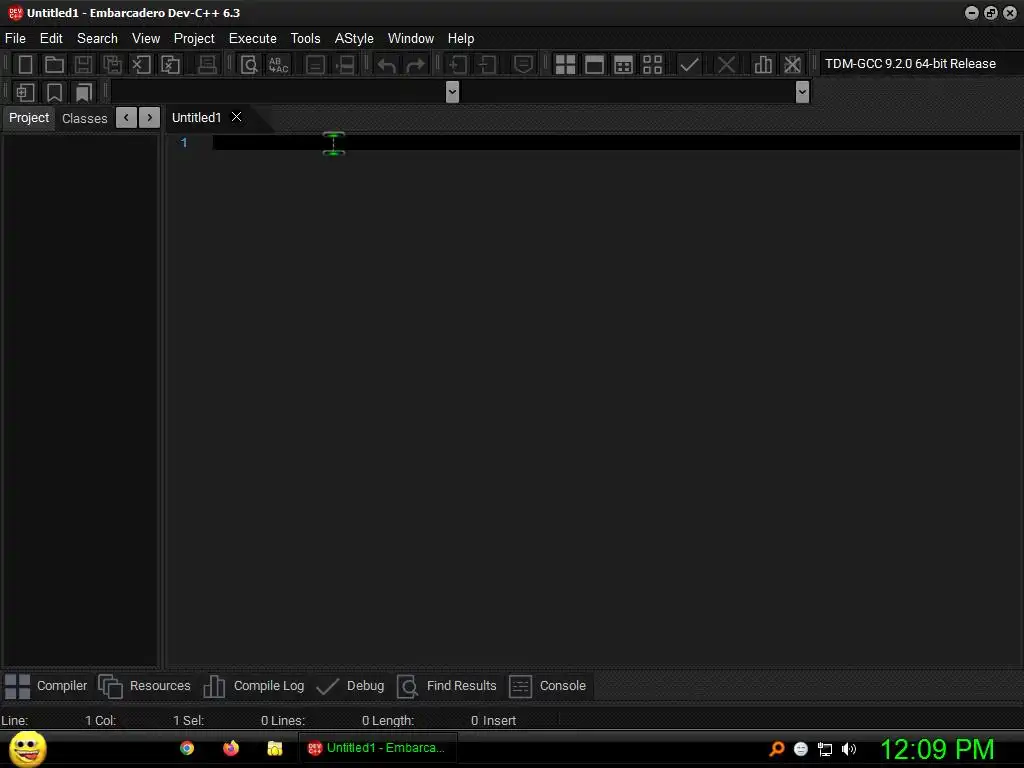The image size is (1024, 768).
Task: Undo the last edit
Action: point(387,64)
